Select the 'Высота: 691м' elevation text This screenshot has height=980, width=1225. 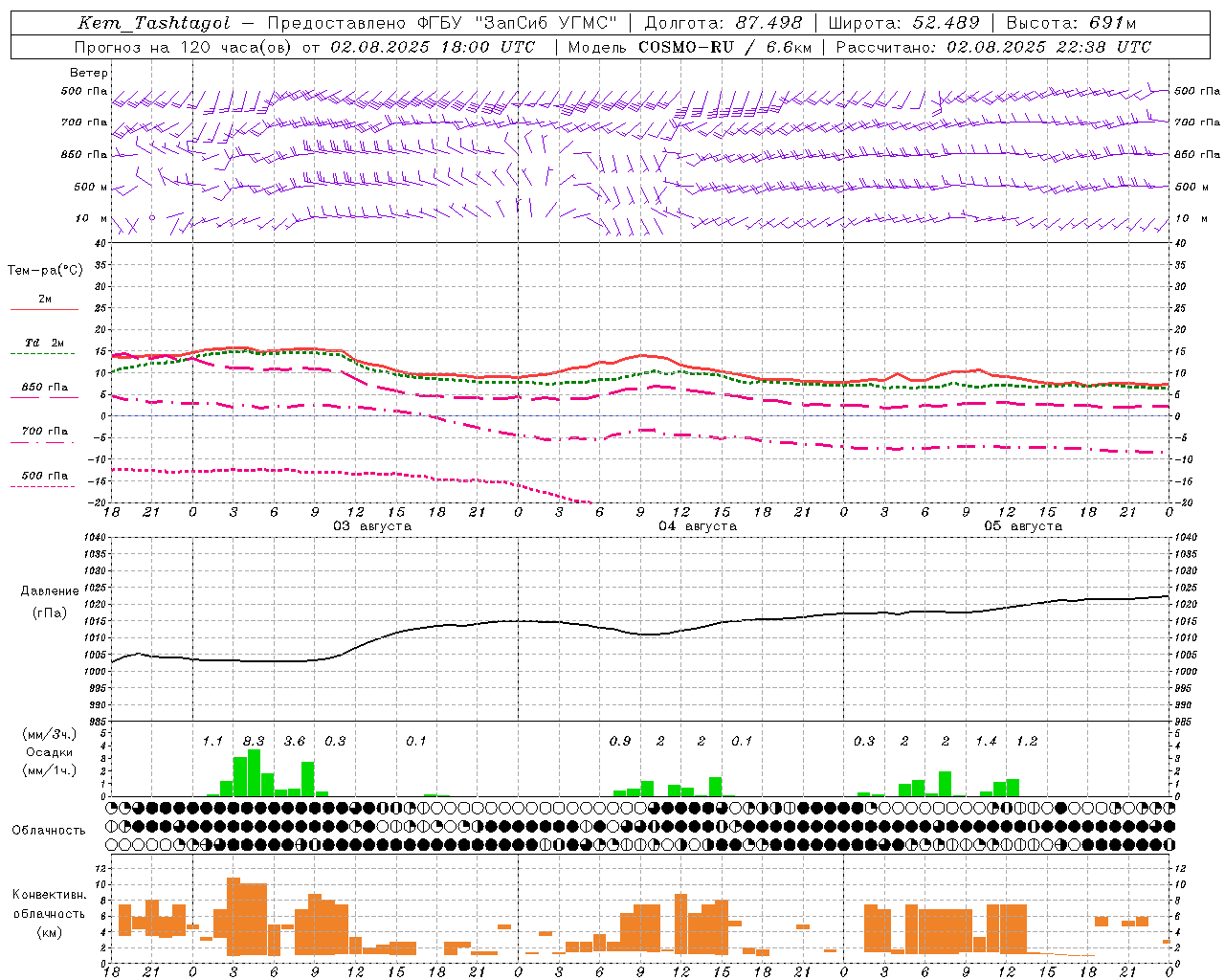[x=1072, y=23]
